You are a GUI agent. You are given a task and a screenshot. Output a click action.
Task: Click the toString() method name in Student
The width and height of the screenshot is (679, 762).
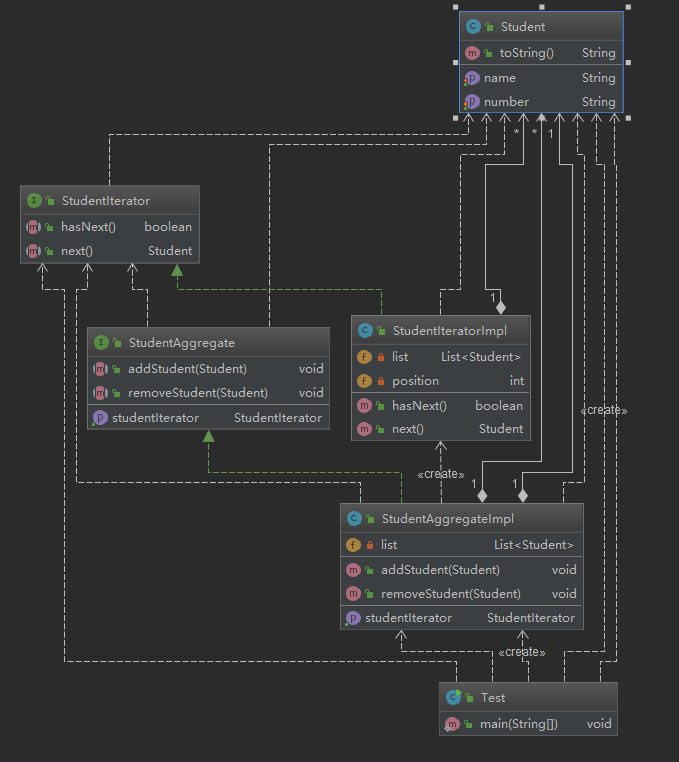pyautogui.click(x=526, y=53)
